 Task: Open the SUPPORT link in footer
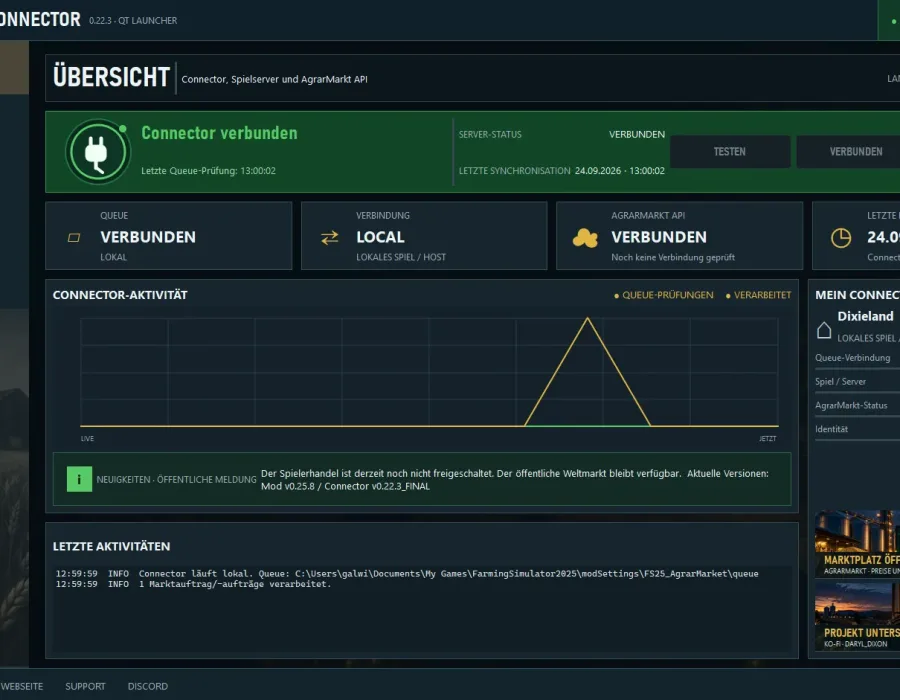[x=85, y=686]
